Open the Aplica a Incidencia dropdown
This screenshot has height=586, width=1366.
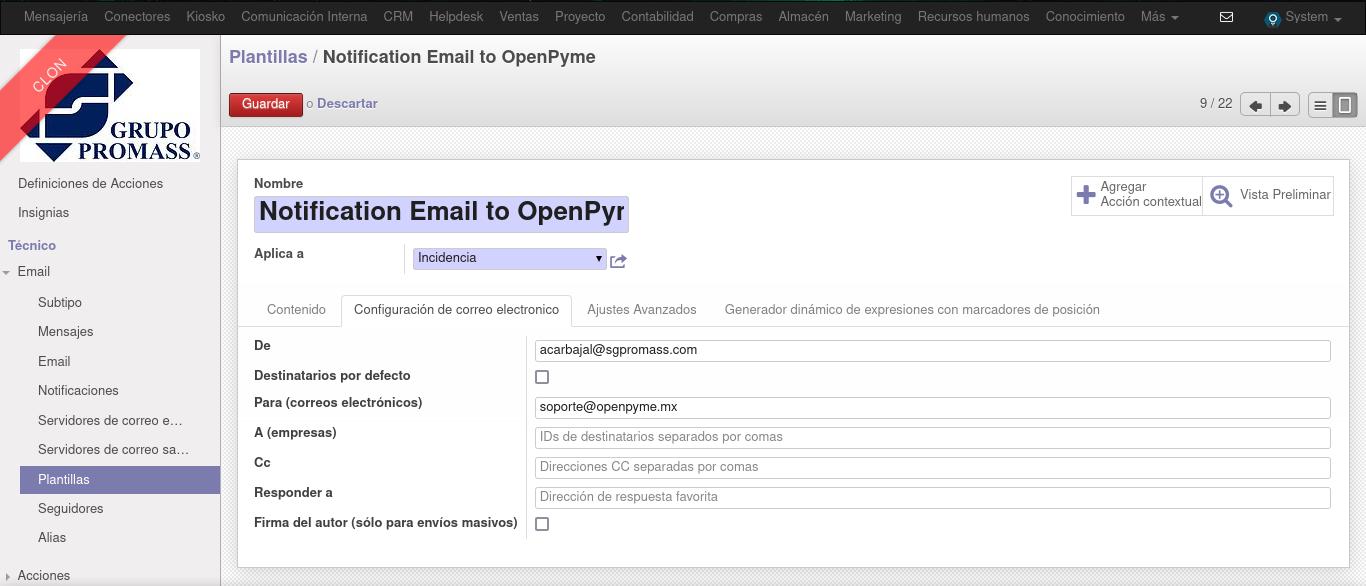click(x=509, y=258)
